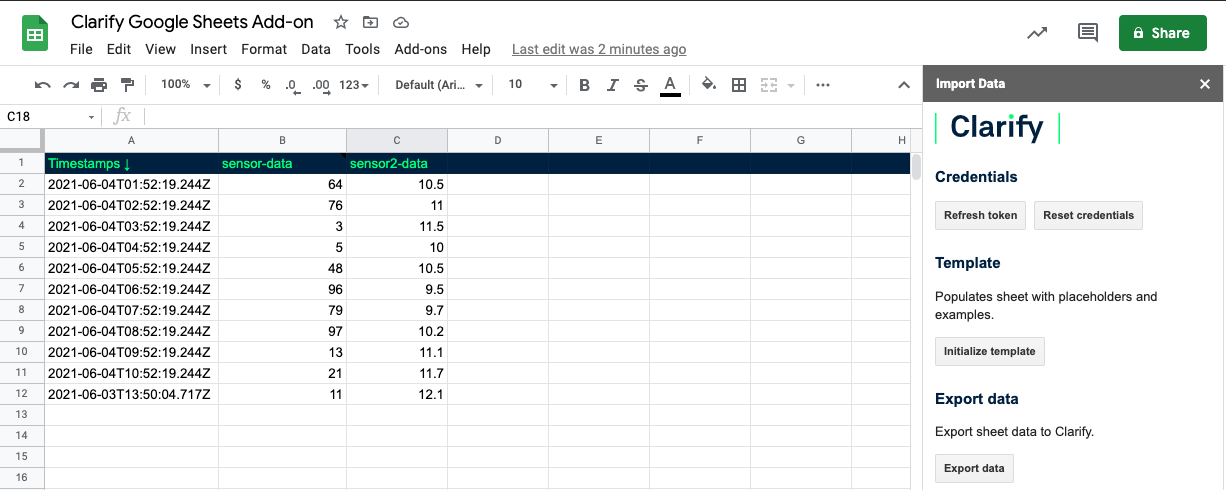The image size is (1226, 490).
Task: Open the font family dropdown
Action: (439, 85)
